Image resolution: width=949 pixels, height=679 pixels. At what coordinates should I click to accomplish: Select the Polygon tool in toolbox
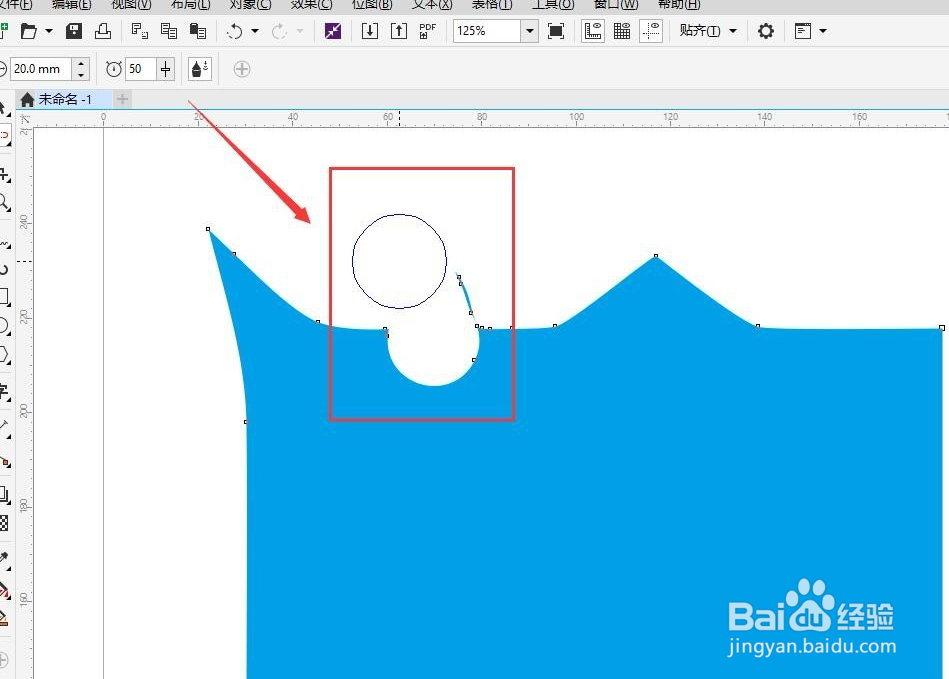pos(4,355)
